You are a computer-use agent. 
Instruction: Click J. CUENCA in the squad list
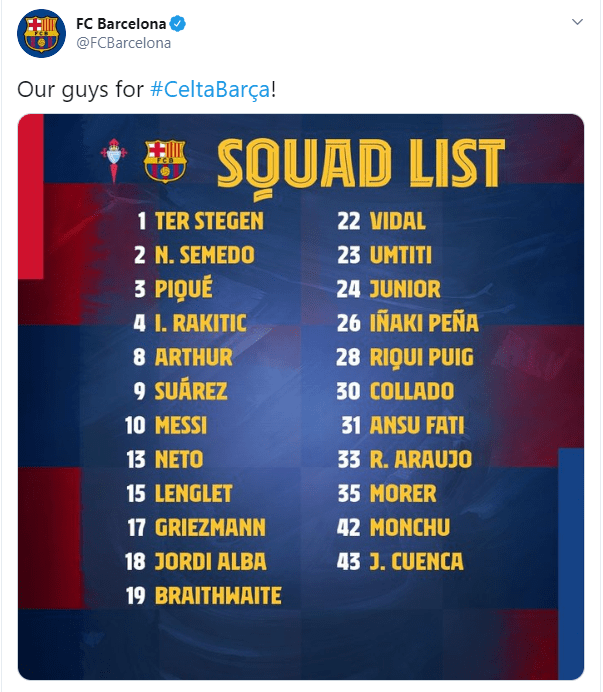point(416,562)
